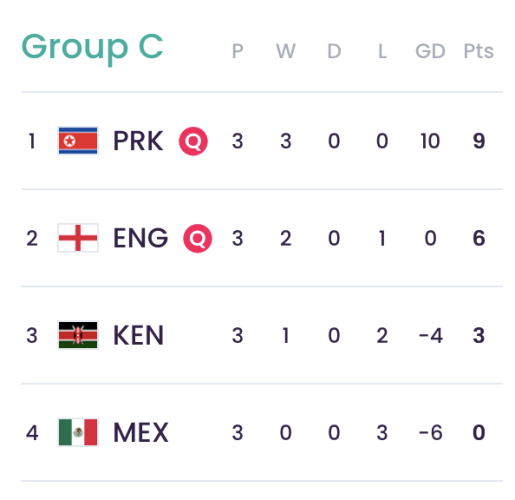Click the Kenya flag icon

78,335
